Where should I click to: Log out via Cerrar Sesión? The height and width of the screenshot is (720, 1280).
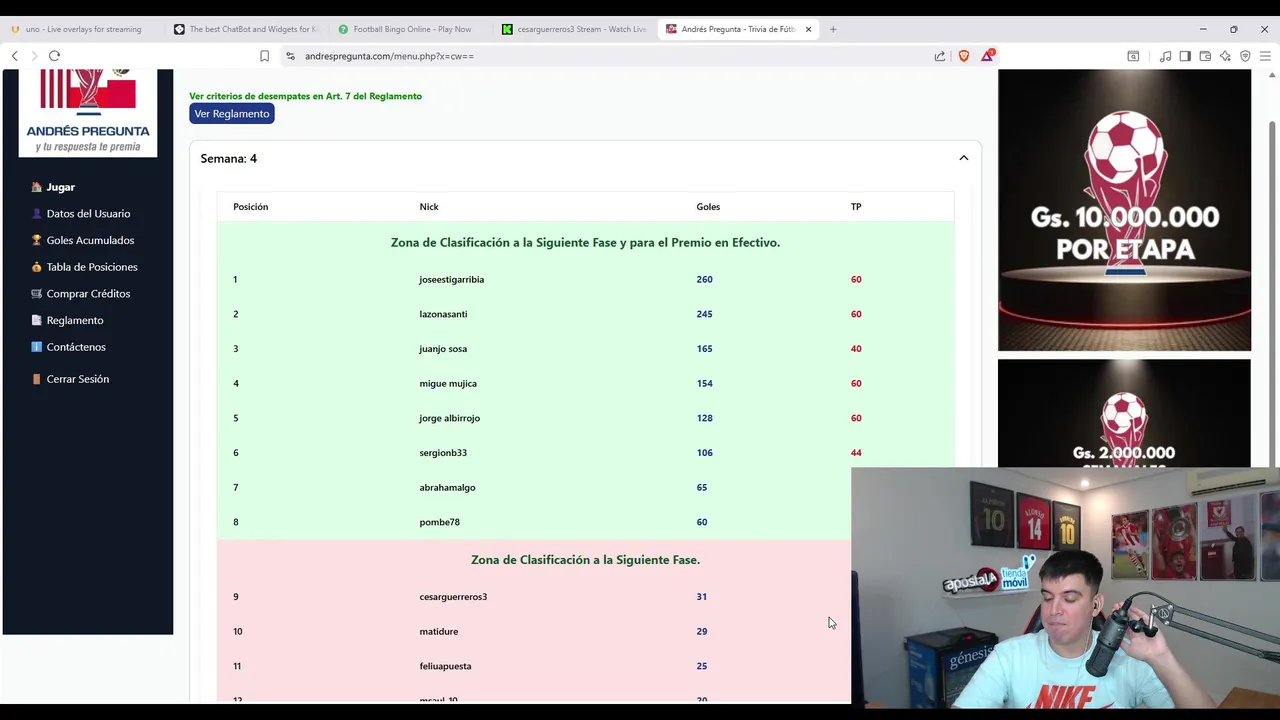[x=78, y=379]
